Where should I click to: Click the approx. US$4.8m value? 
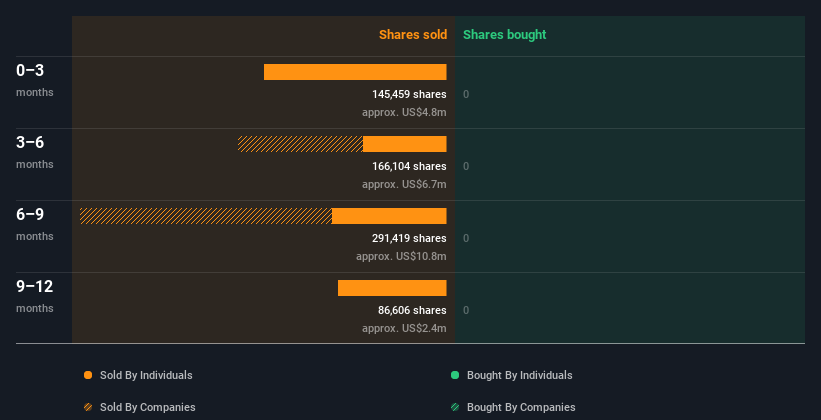pyautogui.click(x=404, y=113)
